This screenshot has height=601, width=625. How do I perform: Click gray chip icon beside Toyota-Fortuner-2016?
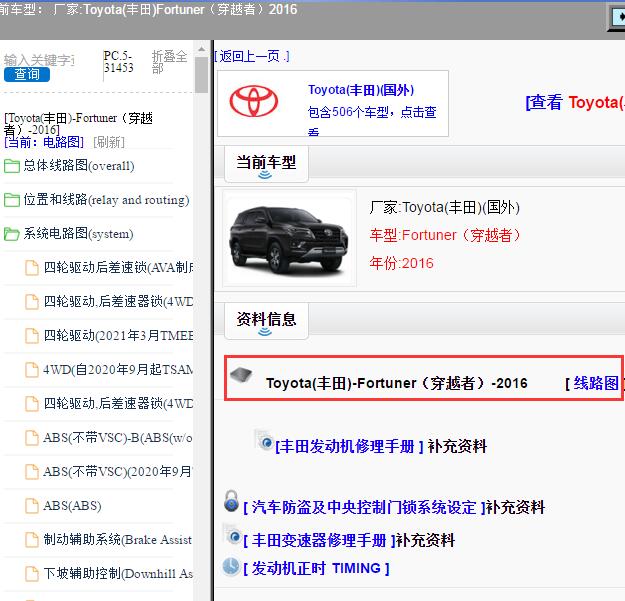tap(242, 374)
